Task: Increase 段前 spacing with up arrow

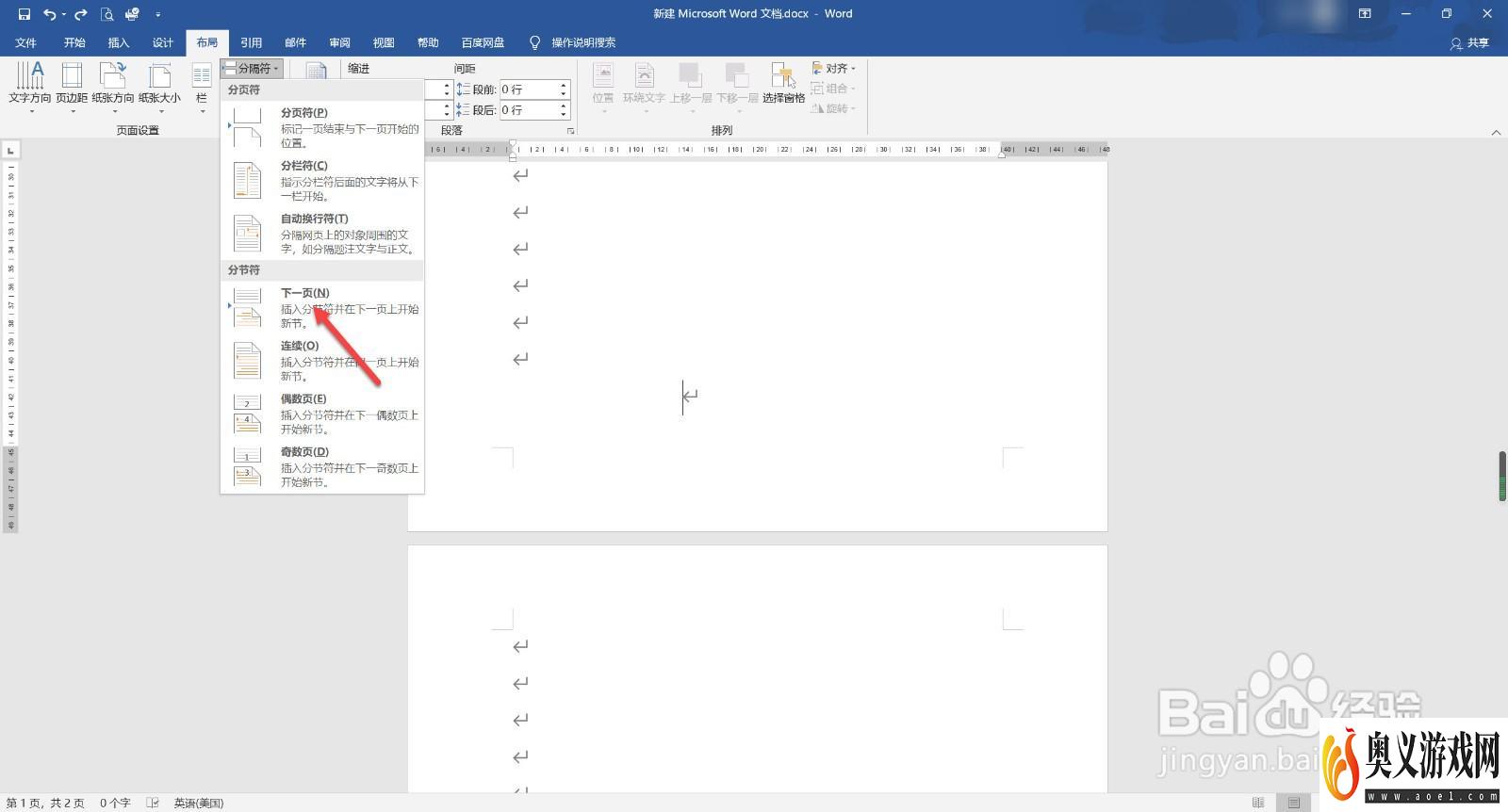Action: coord(564,85)
